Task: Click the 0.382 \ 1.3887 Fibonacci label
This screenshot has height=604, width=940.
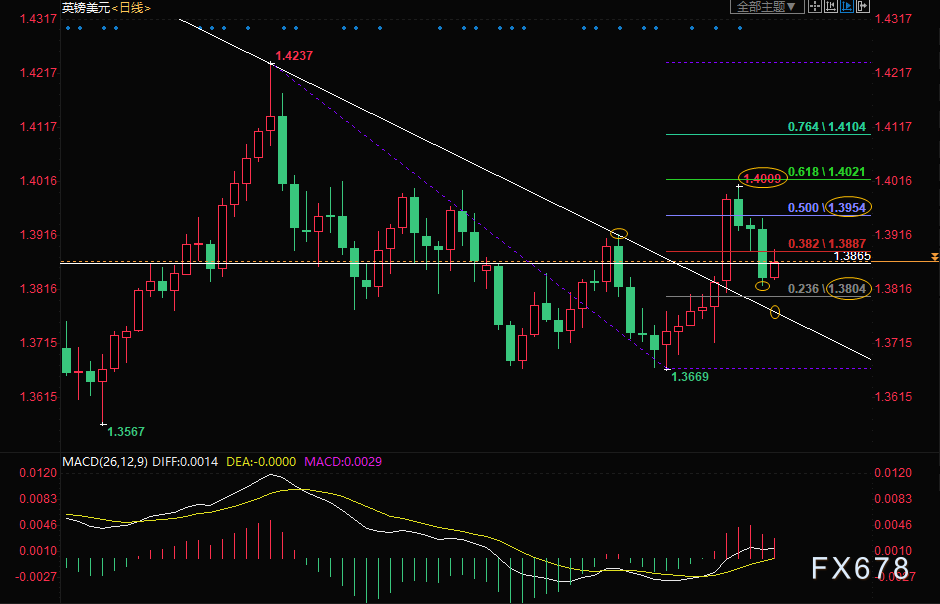Action: (828, 243)
